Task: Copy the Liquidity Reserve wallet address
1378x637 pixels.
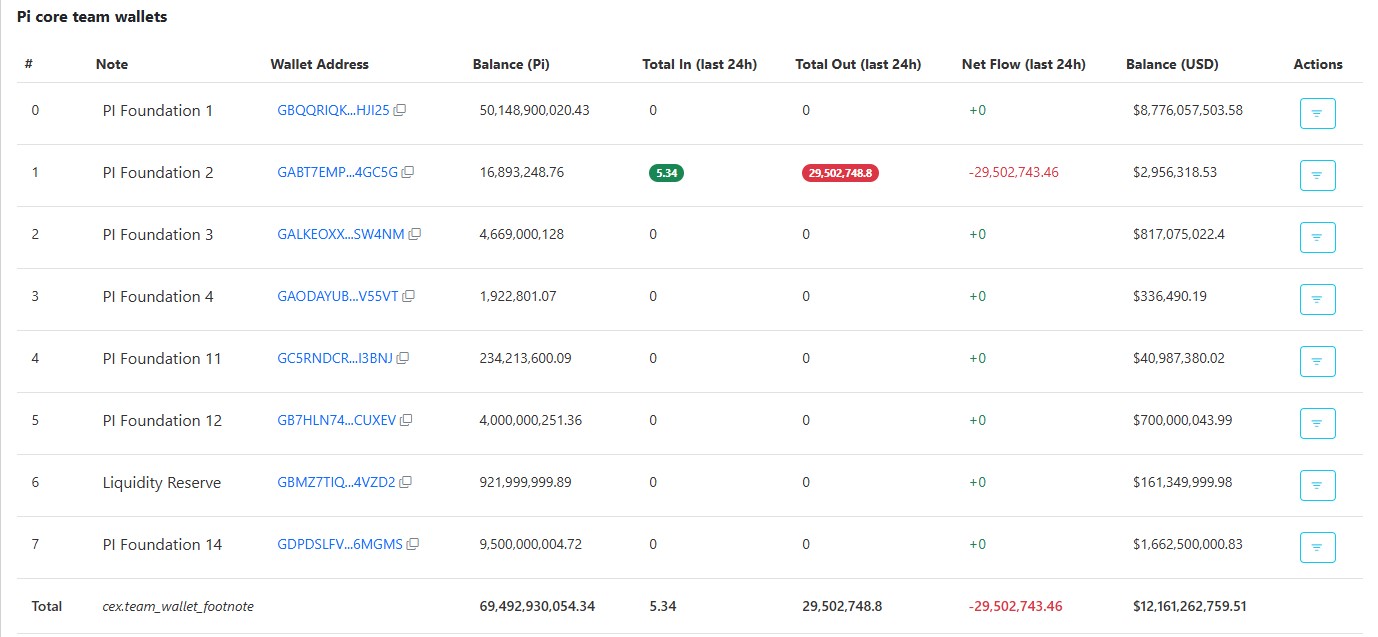Action: coord(404,482)
